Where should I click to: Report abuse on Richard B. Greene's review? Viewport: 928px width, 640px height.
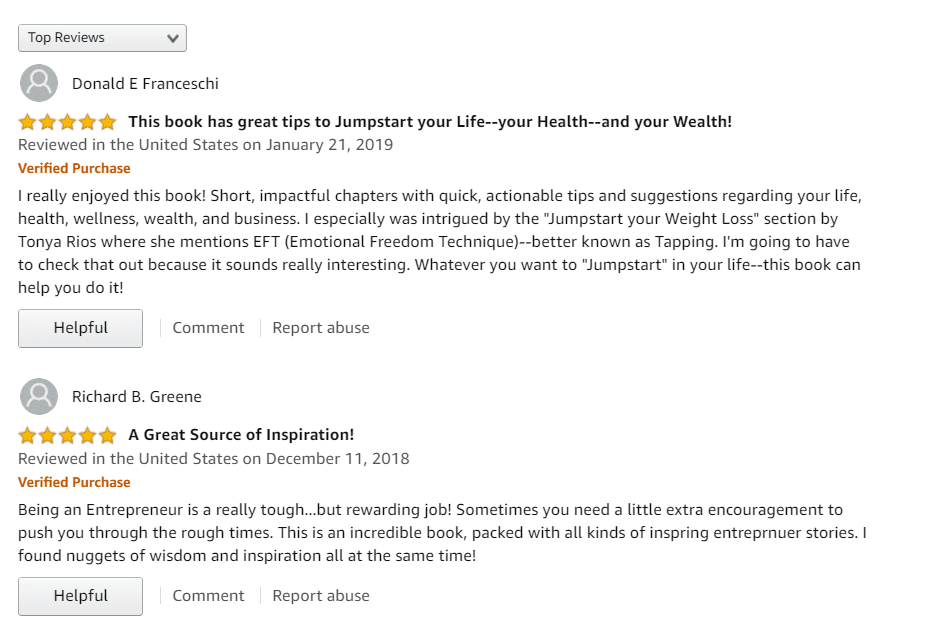(x=321, y=596)
